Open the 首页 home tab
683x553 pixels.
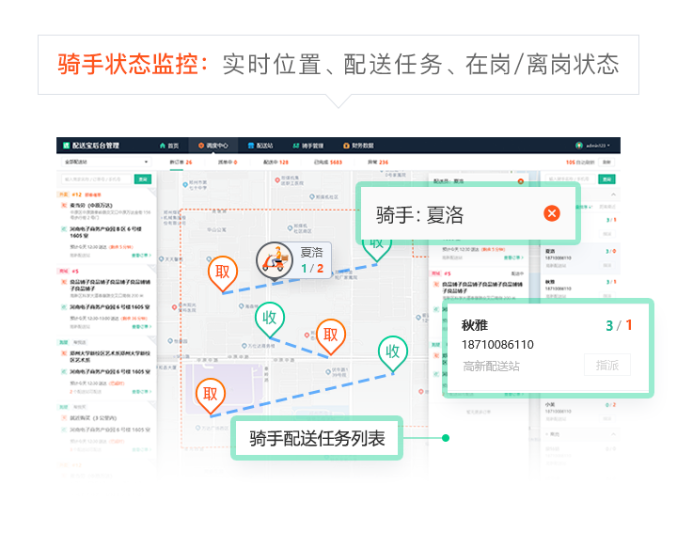point(169,145)
